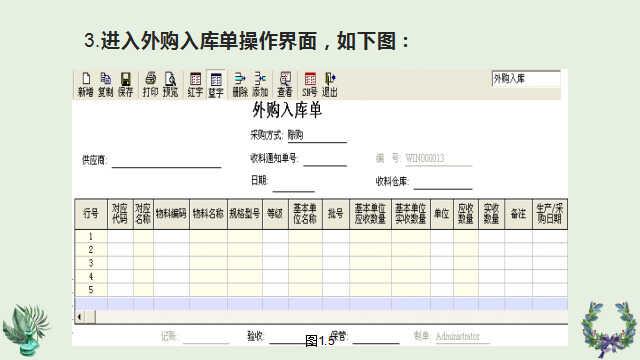
Task: Click the 复制 (Copy) toolbar icon
Action: pos(106,85)
